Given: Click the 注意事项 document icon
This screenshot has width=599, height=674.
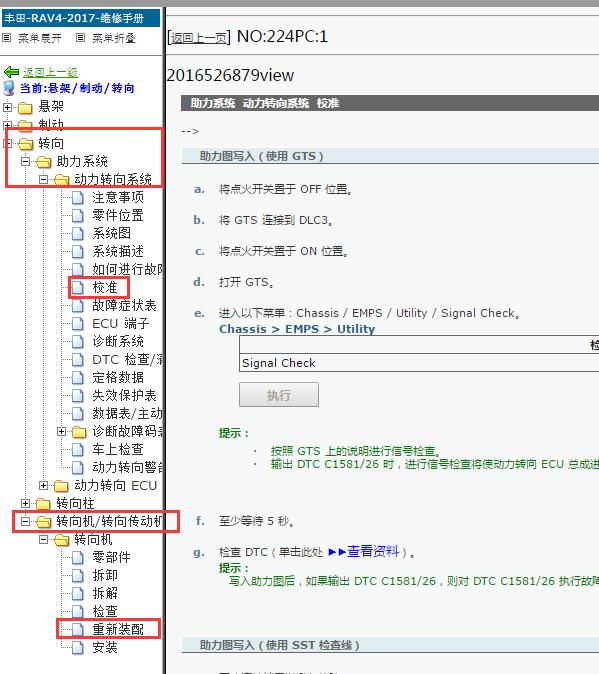Looking at the screenshot, I should (78, 198).
